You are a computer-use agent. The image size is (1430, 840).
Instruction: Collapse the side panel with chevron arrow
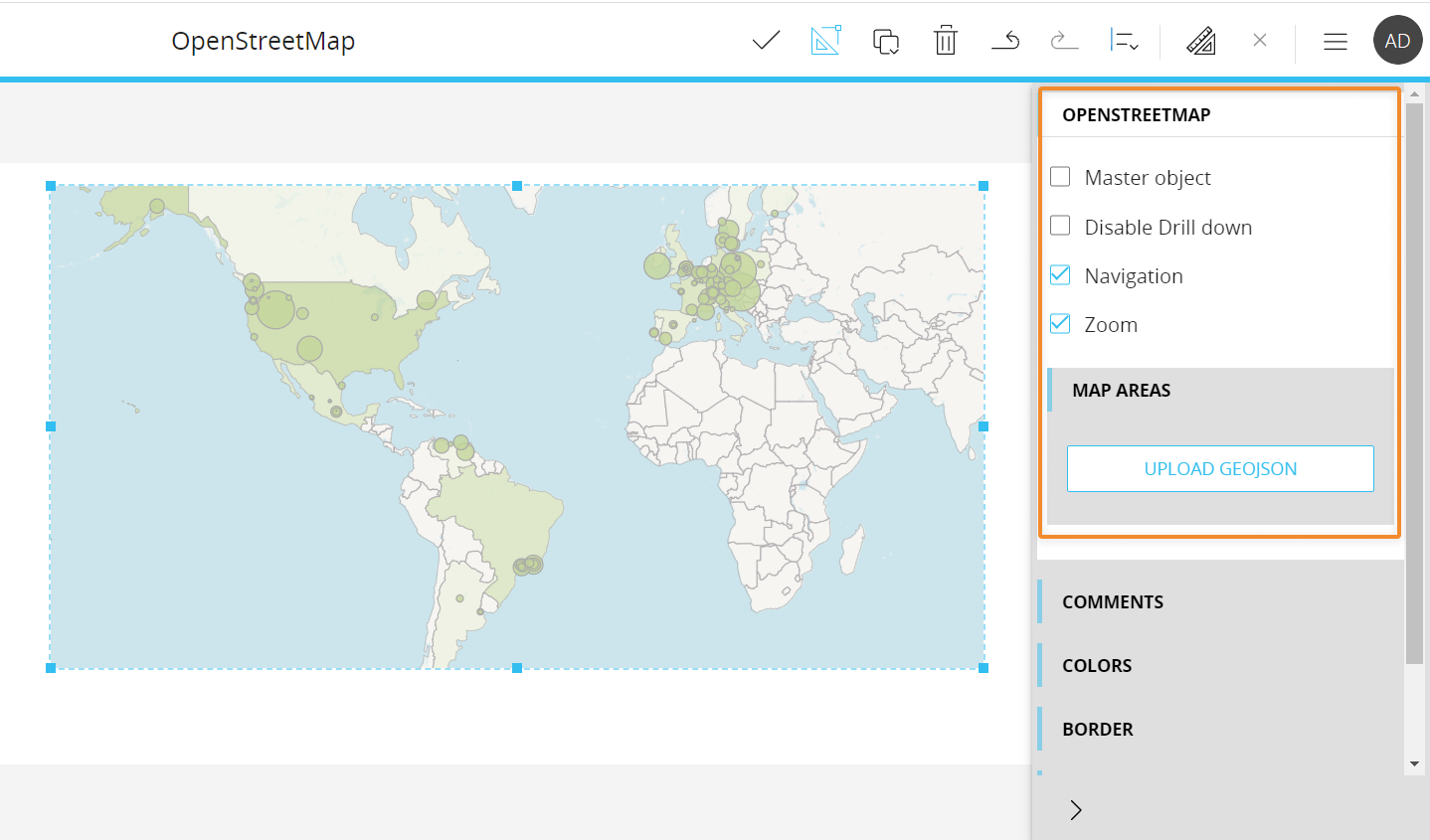click(1075, 809)
